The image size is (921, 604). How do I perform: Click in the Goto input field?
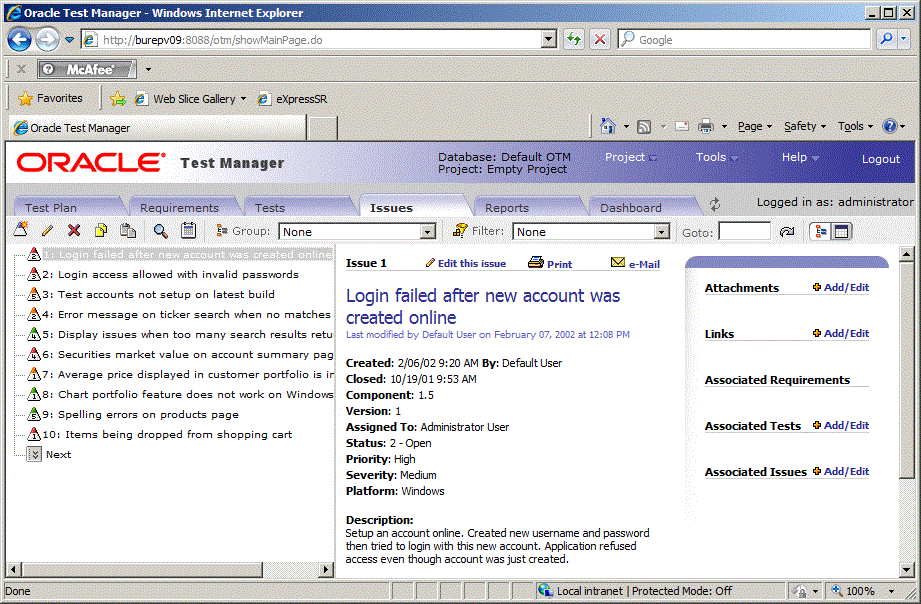tap(744, 231)
